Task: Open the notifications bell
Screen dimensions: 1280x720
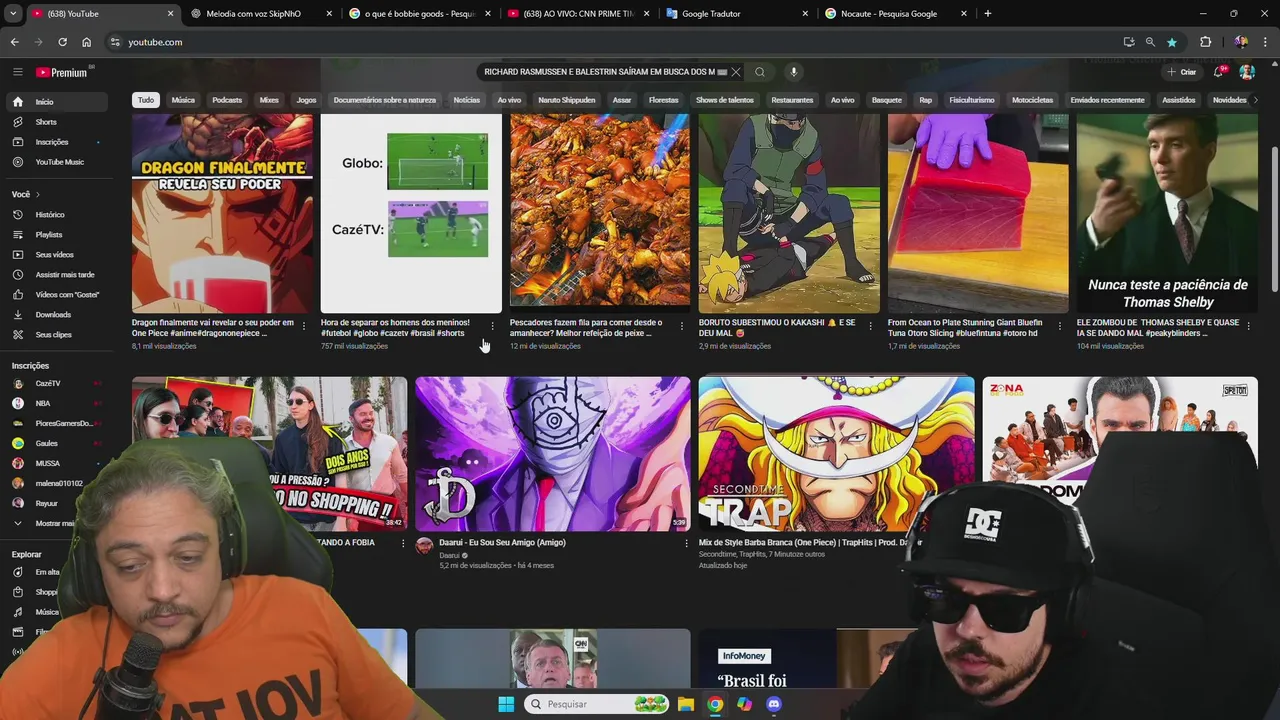Action: pyautogui.click(x=1219, y=72)
